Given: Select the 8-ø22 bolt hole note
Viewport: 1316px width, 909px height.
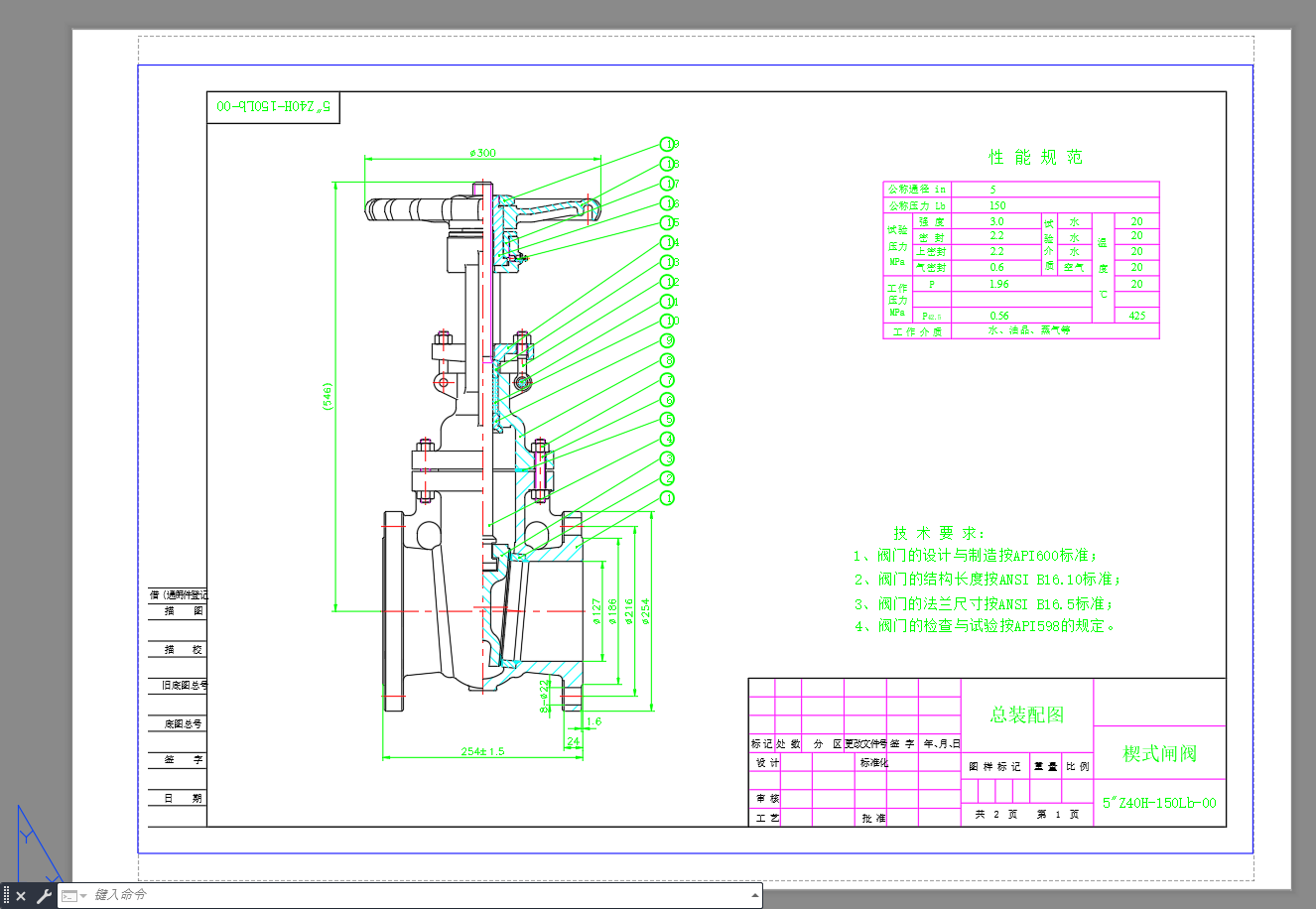Looking at the screenshot, I should pos(544,696).
